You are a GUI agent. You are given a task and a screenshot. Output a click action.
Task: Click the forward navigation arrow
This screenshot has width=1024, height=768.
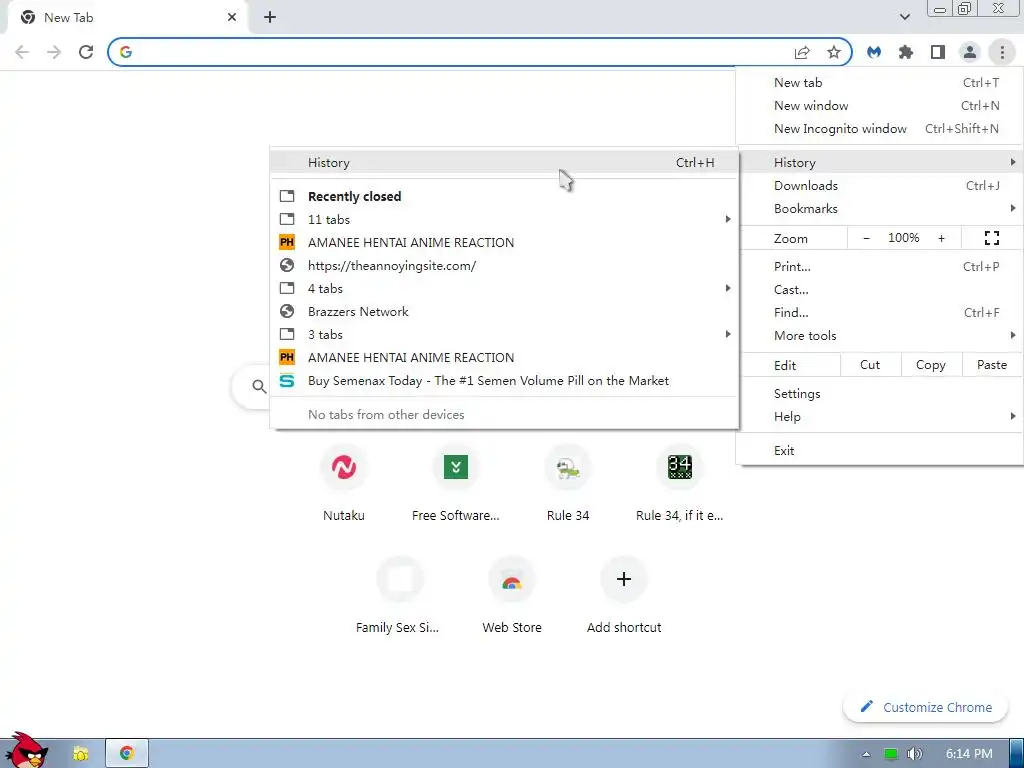pyautogui.click(x=54, y=52)
